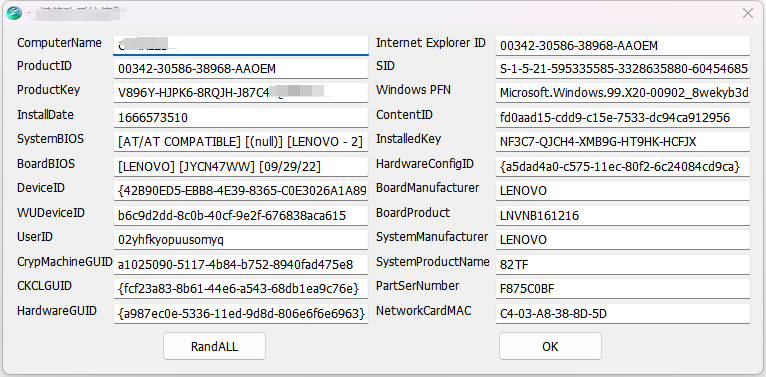Viewport: 766px width, 377px height.
Task: Click the BoardBIOS label
Action: [x=46, y=164]
